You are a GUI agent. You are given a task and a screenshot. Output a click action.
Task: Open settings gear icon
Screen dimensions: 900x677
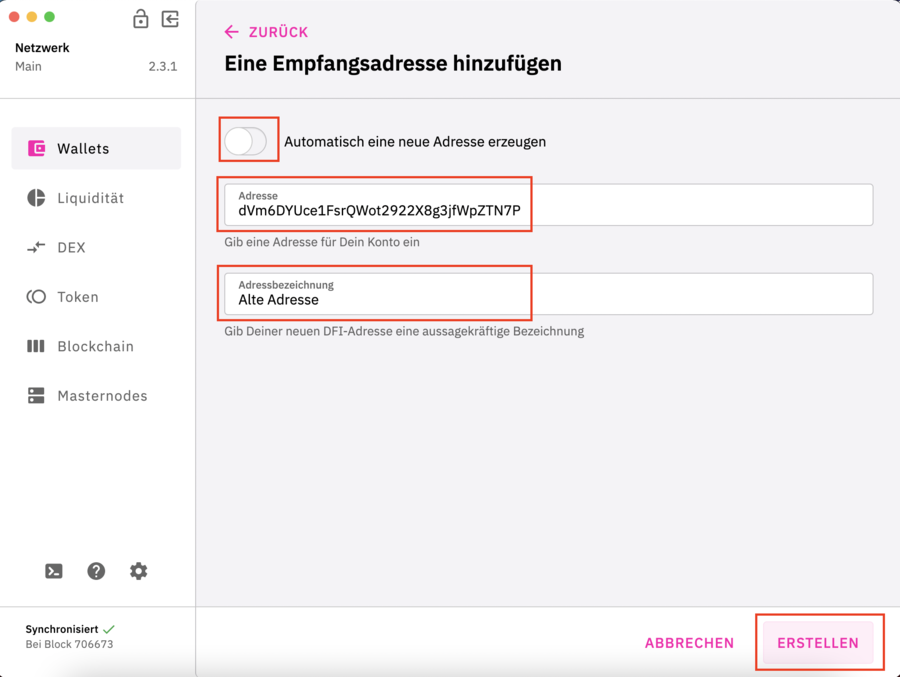pos(139,571)
